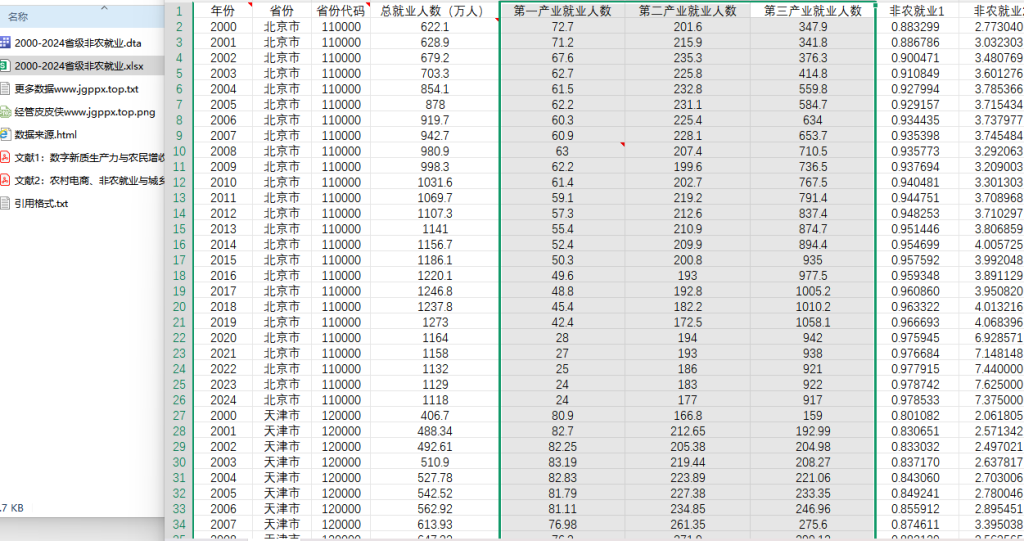Select the 非农就业1 header cell
The height and width of the screenshot is (541, 1024).
pyautogui.click(x=917, y=10)
